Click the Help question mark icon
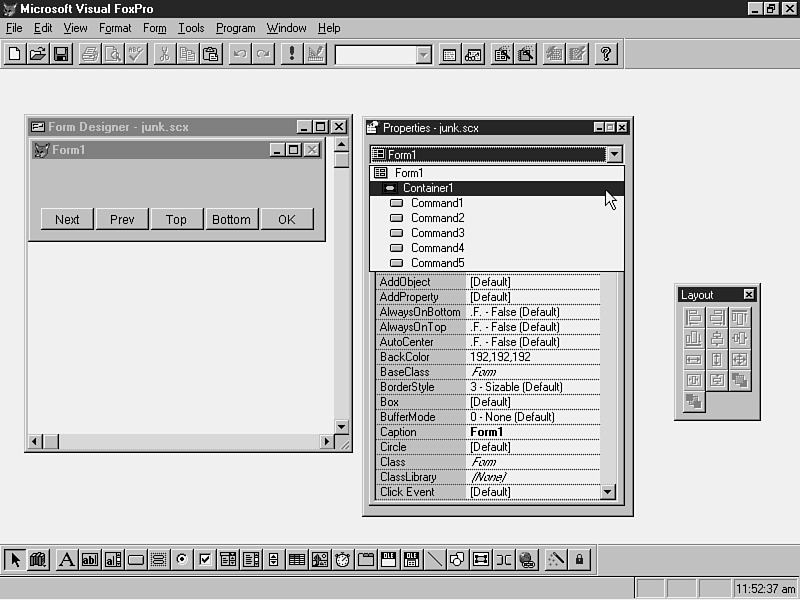The height and width of the screenshot is (600, 800). [x=606, y=54]
